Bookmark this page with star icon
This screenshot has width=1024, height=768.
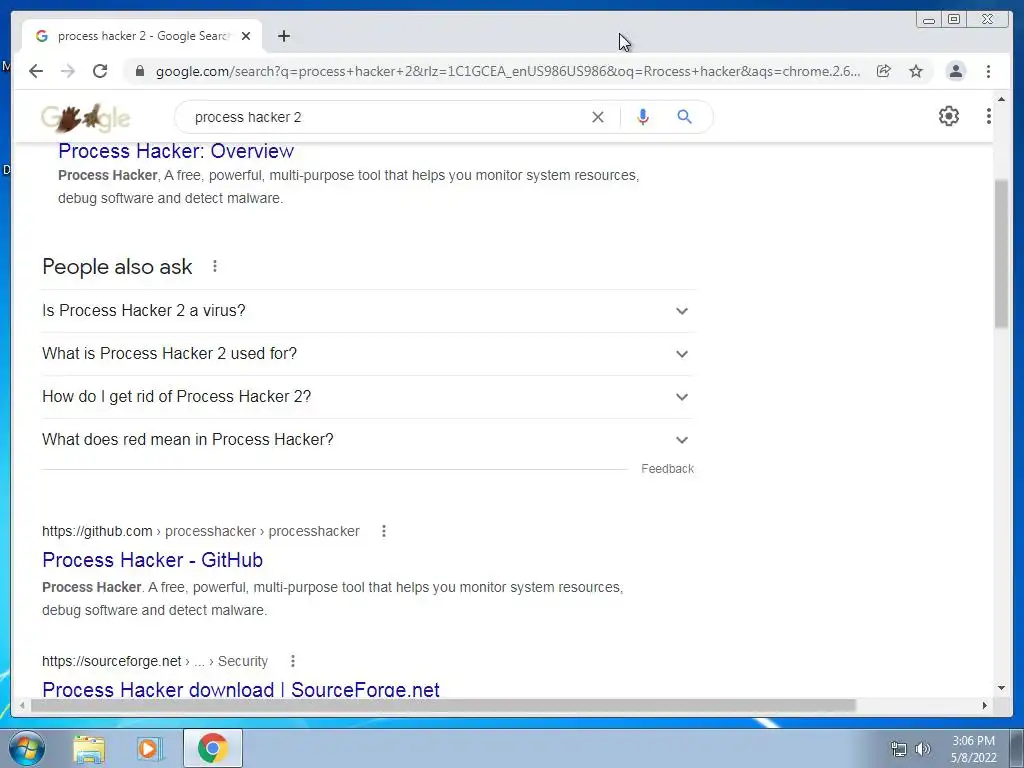(x=916, y=71)
